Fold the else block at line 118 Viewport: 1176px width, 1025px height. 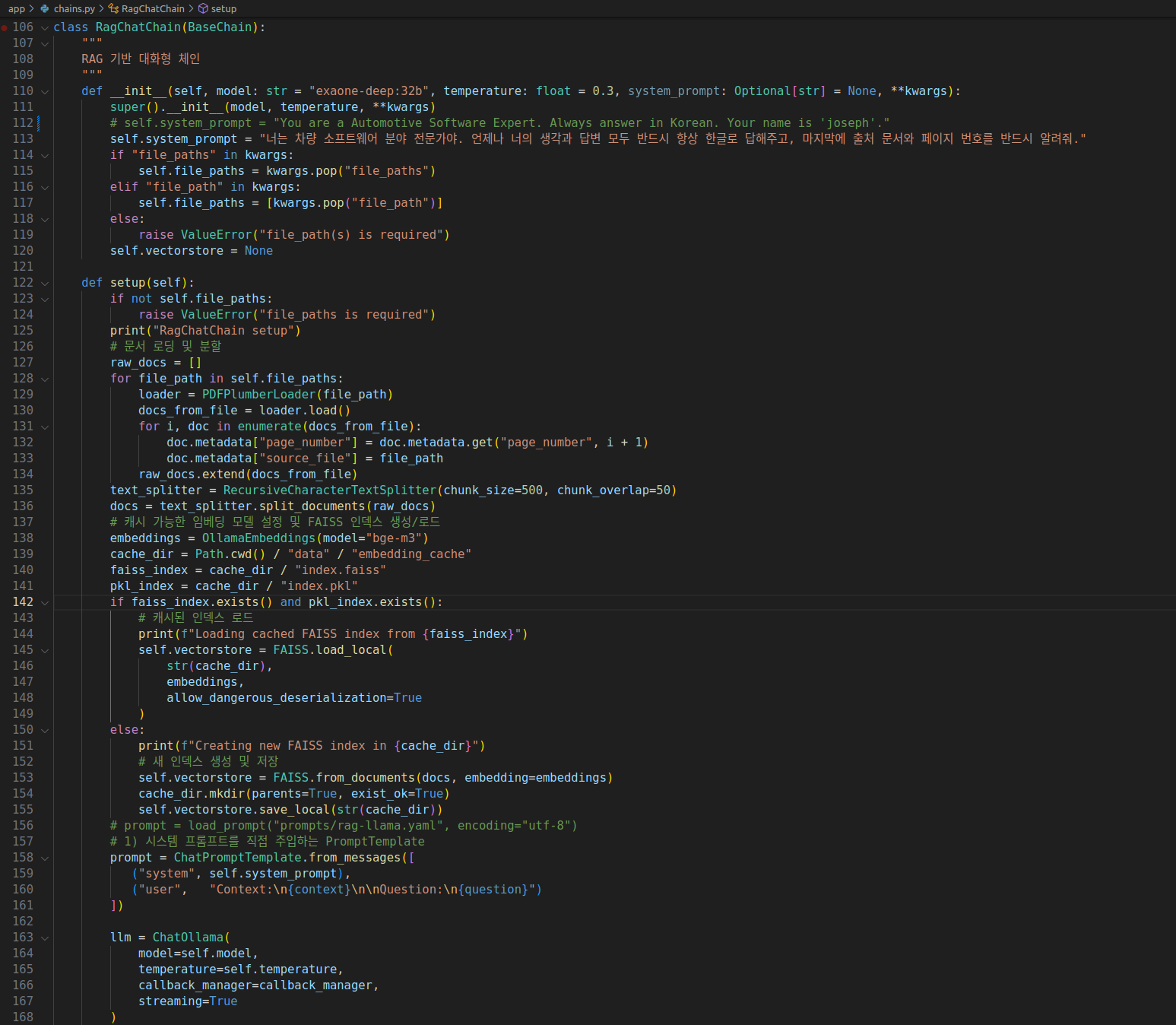(45, 219)
